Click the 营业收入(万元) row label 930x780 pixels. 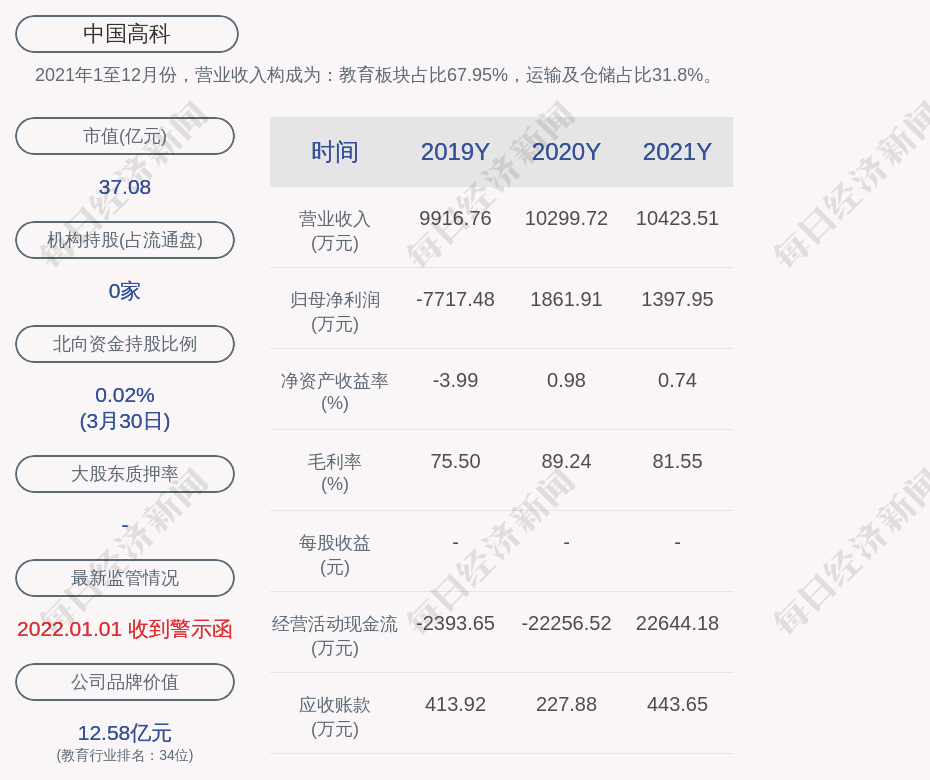point(335,231)
